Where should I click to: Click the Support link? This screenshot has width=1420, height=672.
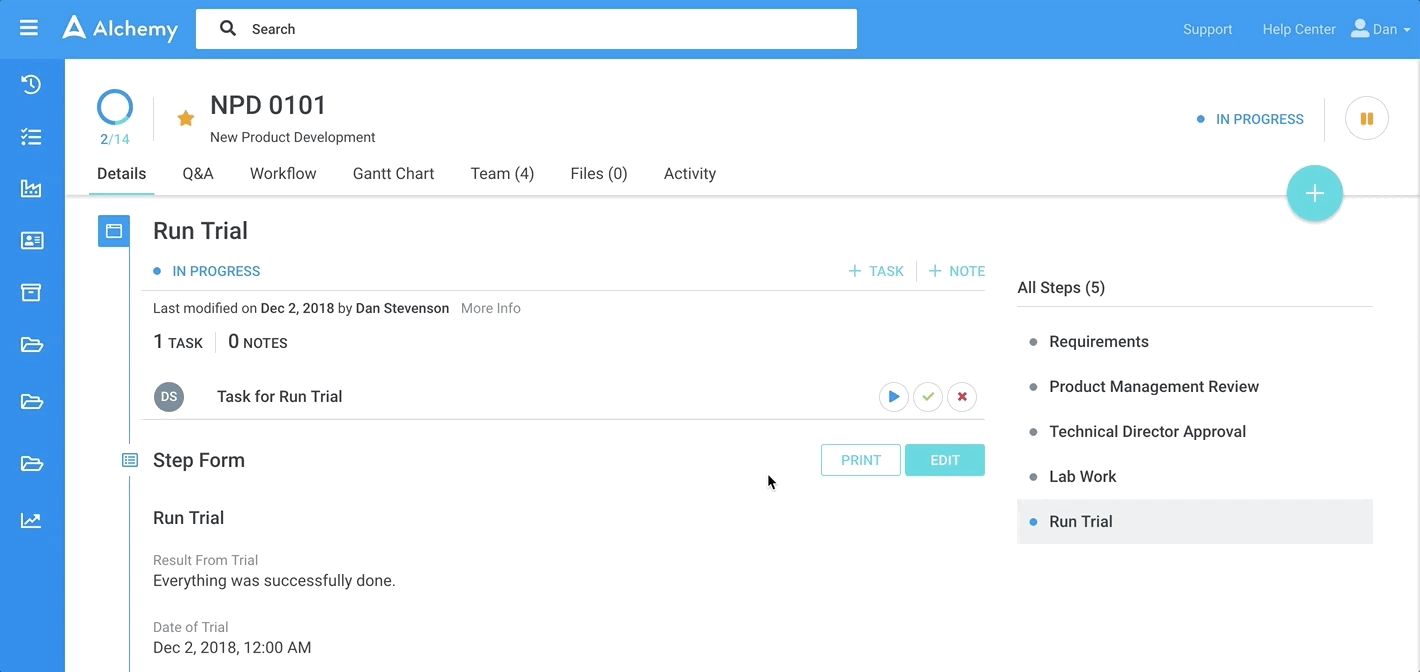(1207, 29)
